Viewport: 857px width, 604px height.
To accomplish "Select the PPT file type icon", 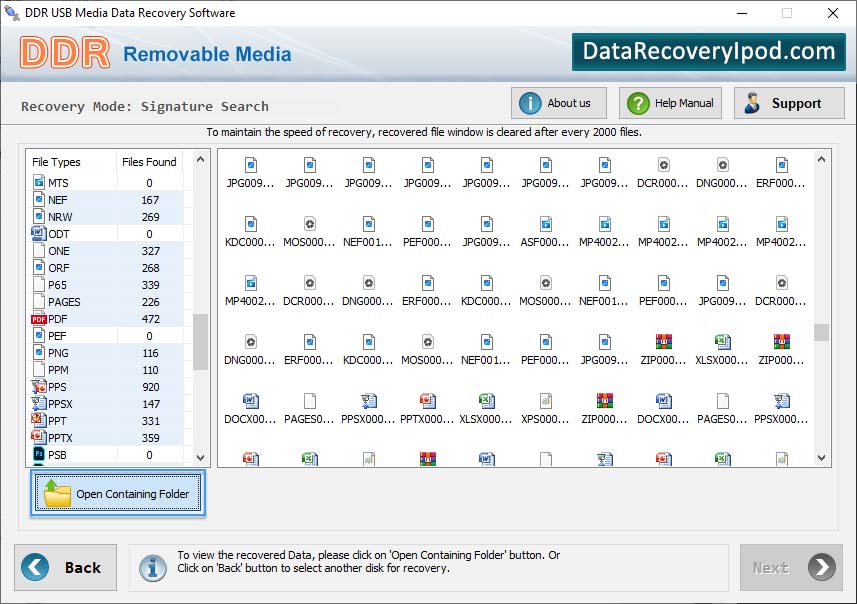I will point(39,420).
